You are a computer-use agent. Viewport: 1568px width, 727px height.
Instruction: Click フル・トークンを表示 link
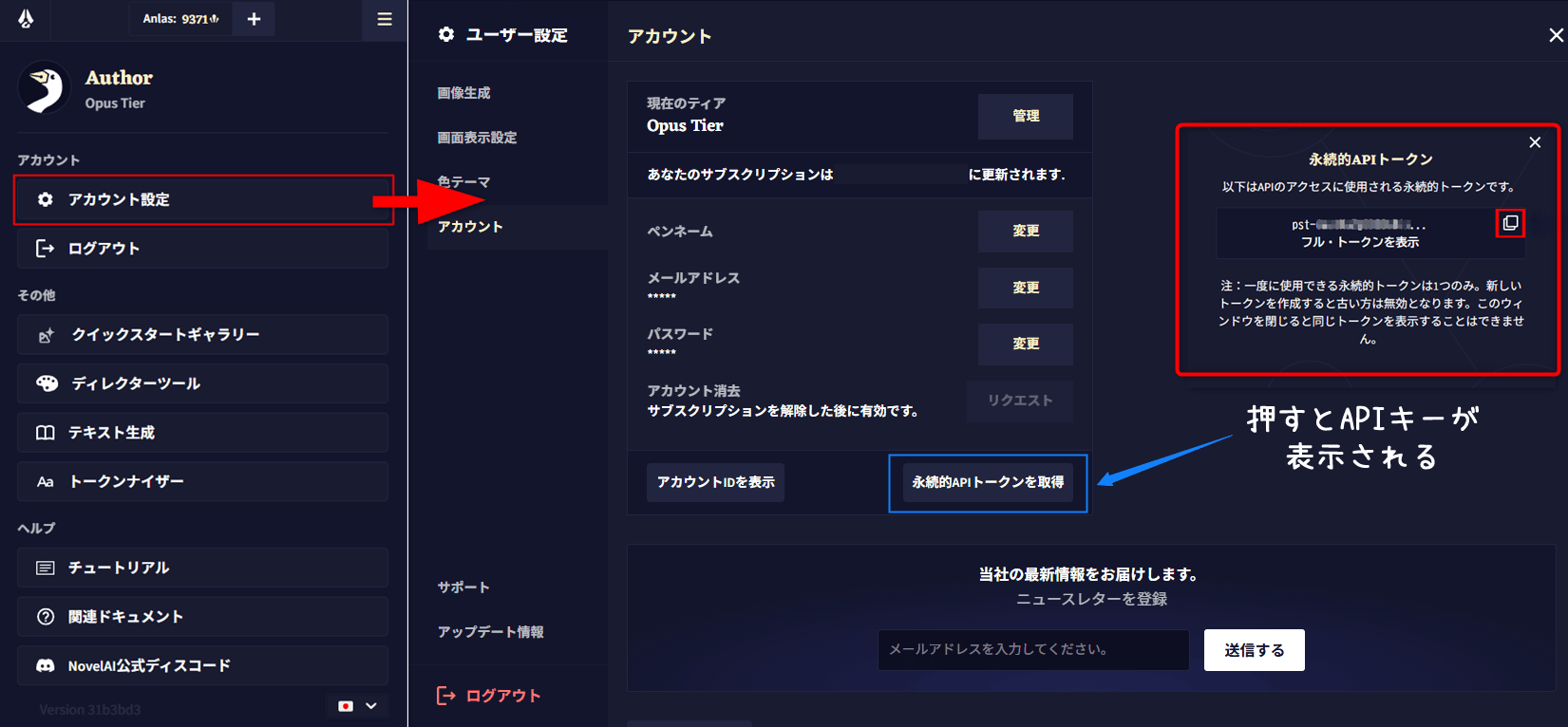1360,242
